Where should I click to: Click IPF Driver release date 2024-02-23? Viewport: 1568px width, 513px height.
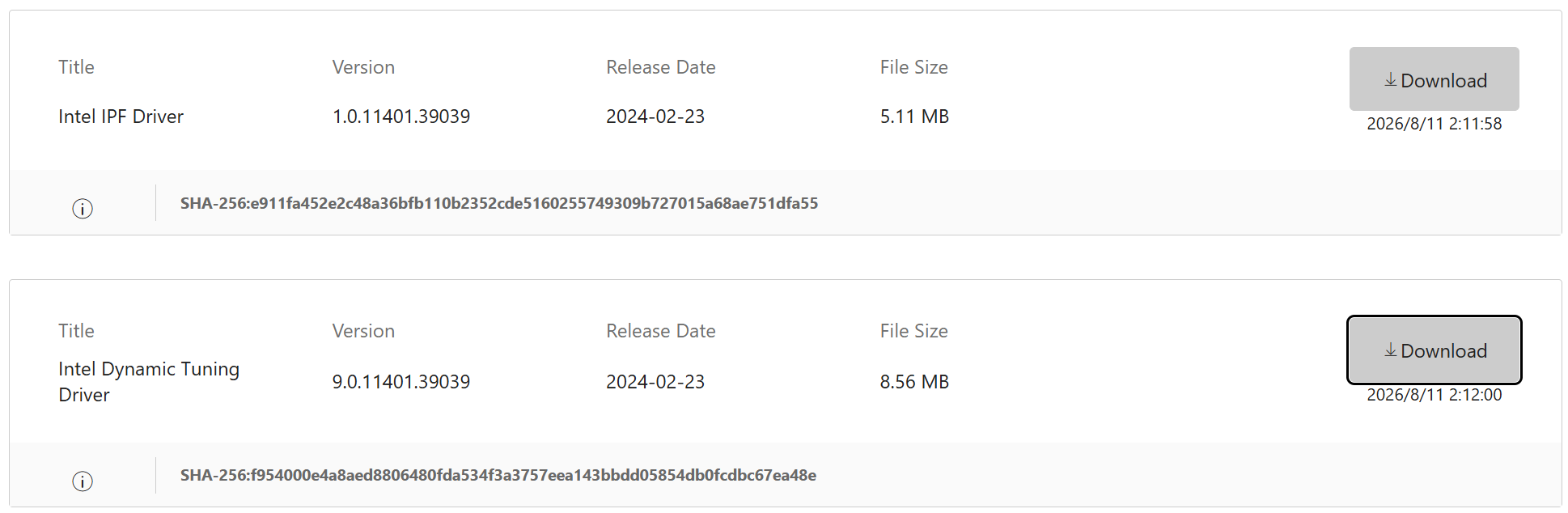[x=655, y=117]
